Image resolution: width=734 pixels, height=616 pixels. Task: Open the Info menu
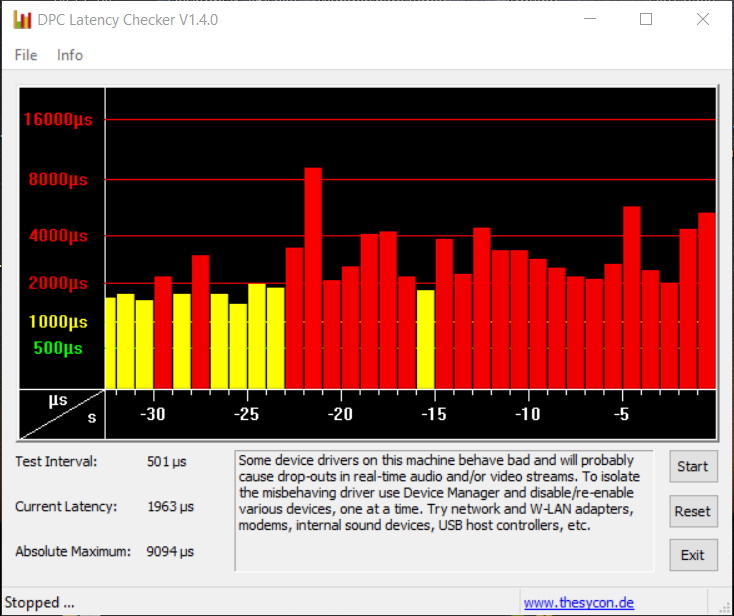coord(70,55)
